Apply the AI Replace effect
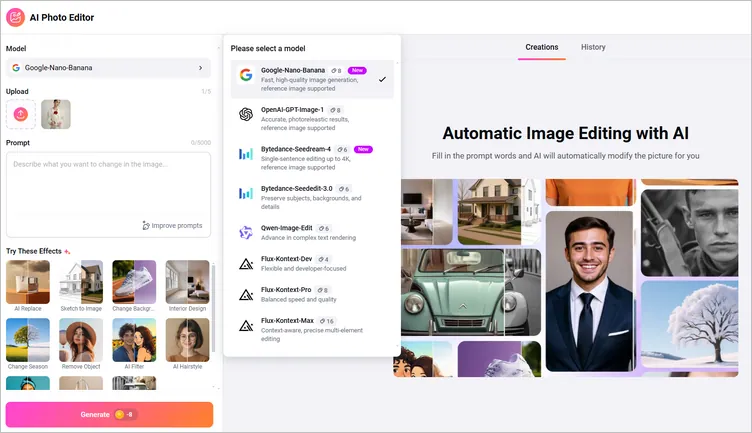This screenshot has height=433, width=752. (x=27, y=283)
